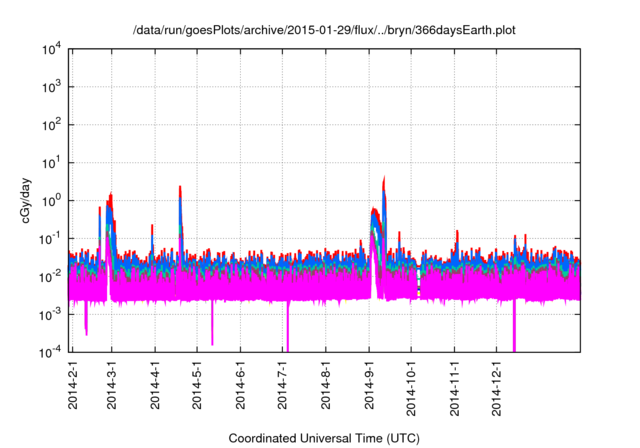
Task: Click the red peak in mid-April
Action: (180, 188)
